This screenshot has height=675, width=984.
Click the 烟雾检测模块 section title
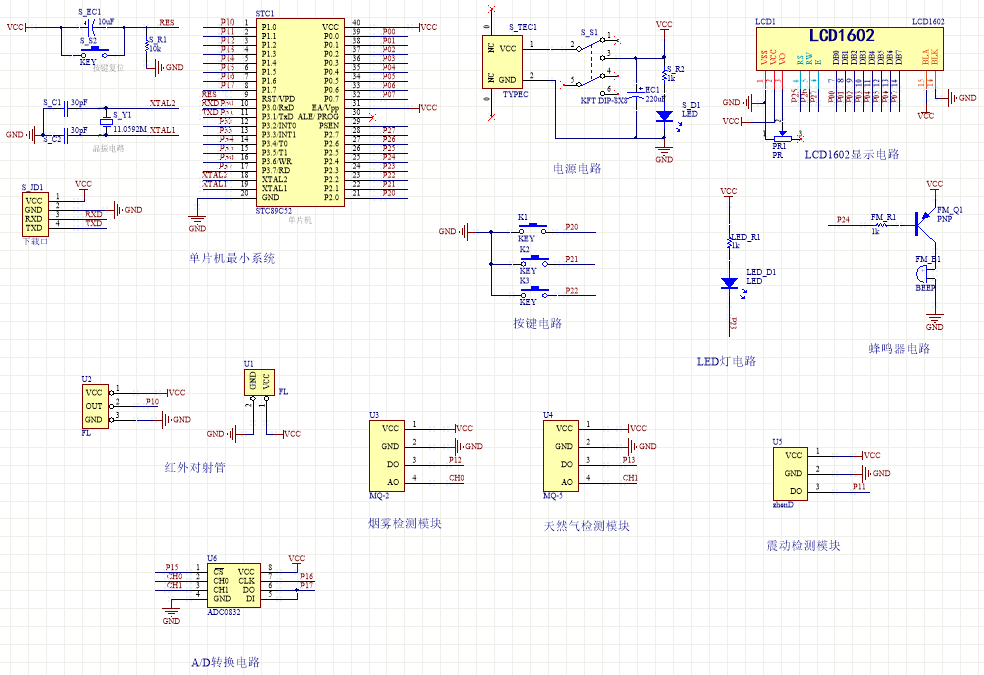click(x=405, y=523)
